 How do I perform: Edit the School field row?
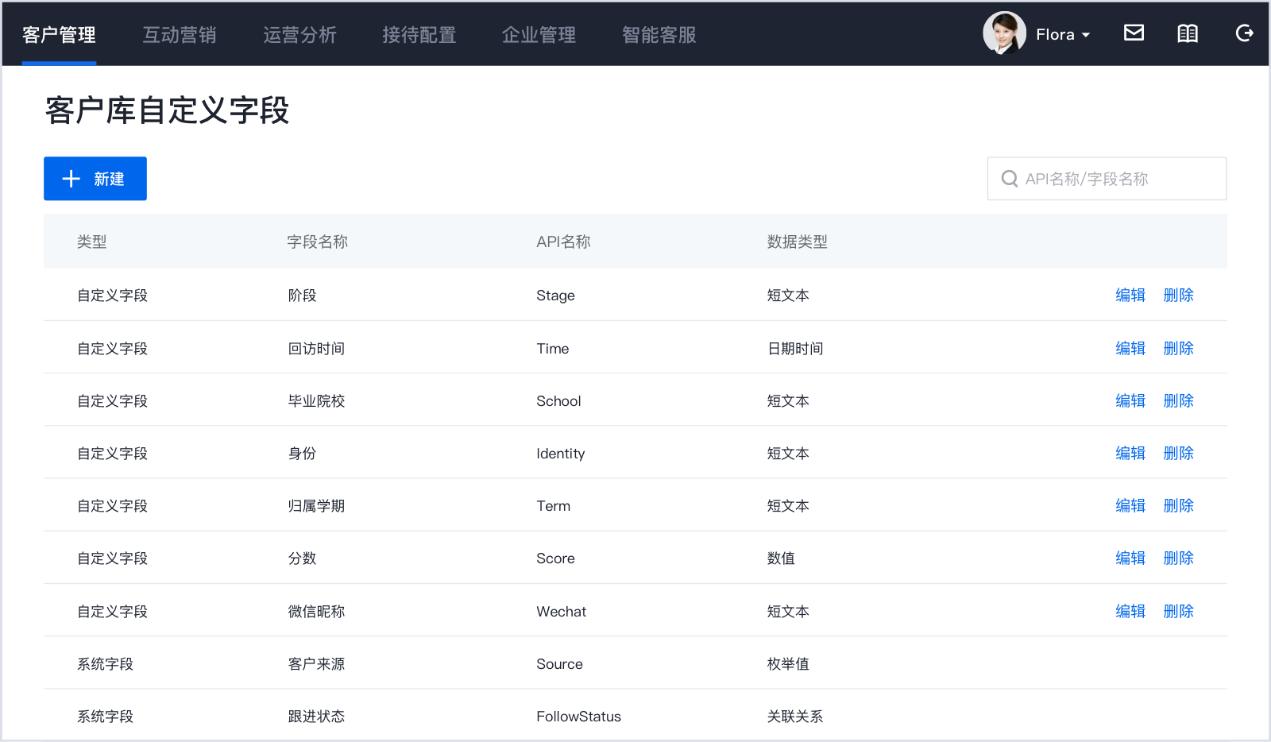pyautogui.click(x=1130, y=401)
